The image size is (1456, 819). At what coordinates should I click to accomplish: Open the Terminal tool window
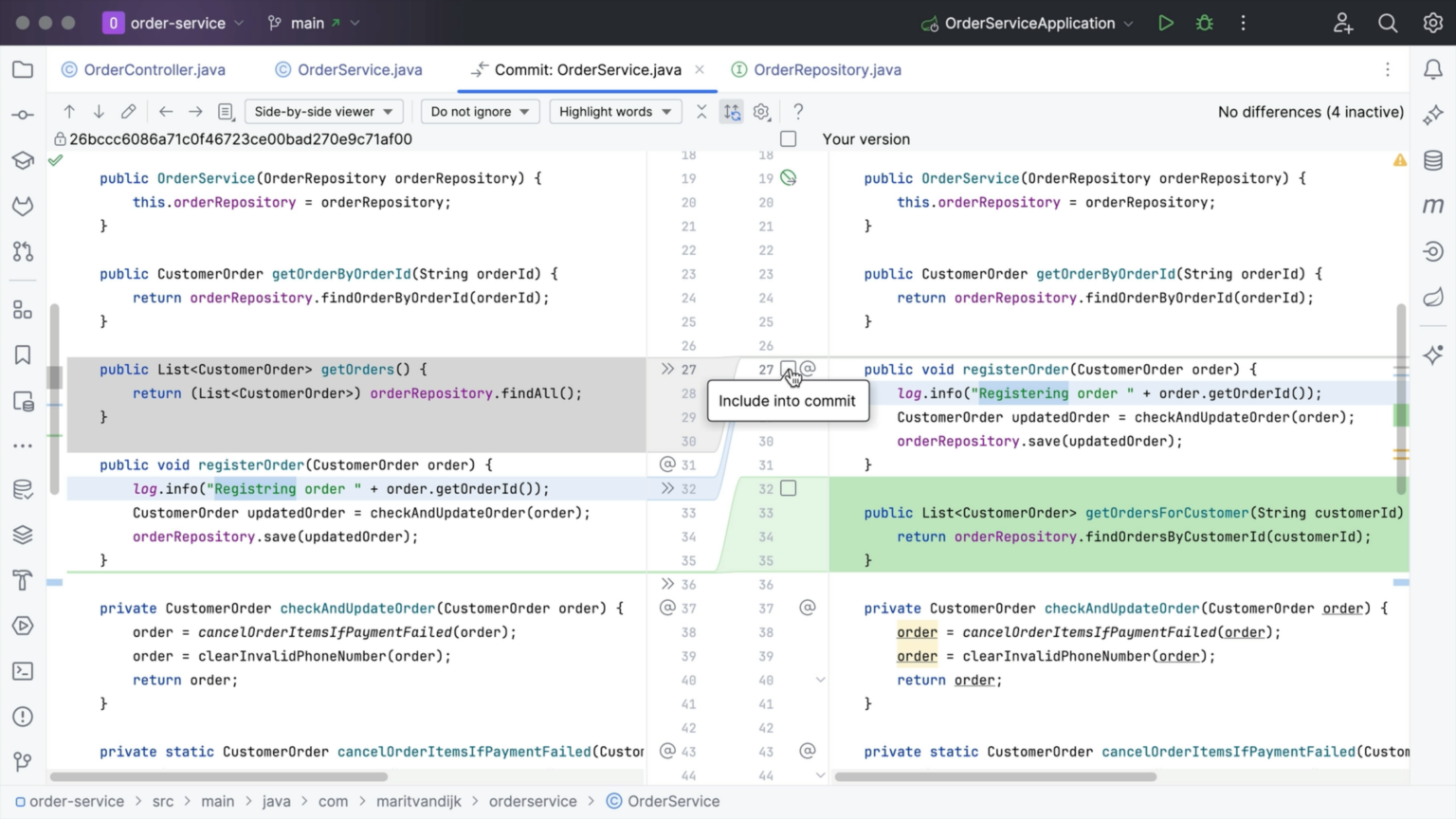pos(23,671)
